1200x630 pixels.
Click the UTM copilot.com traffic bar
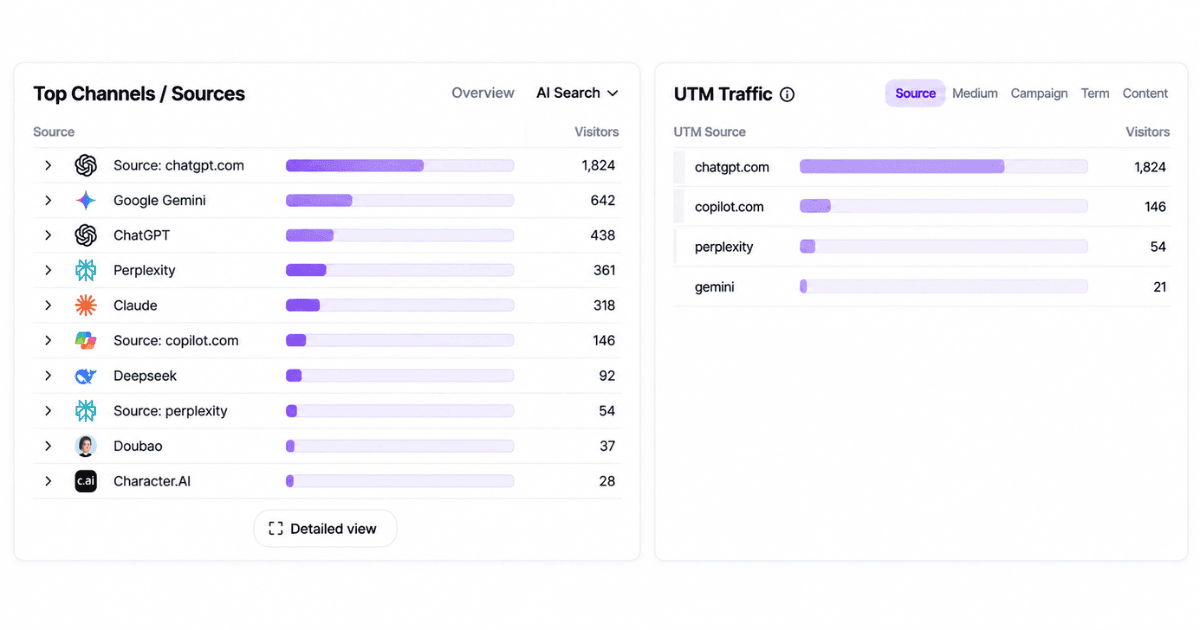pos(943,207)
